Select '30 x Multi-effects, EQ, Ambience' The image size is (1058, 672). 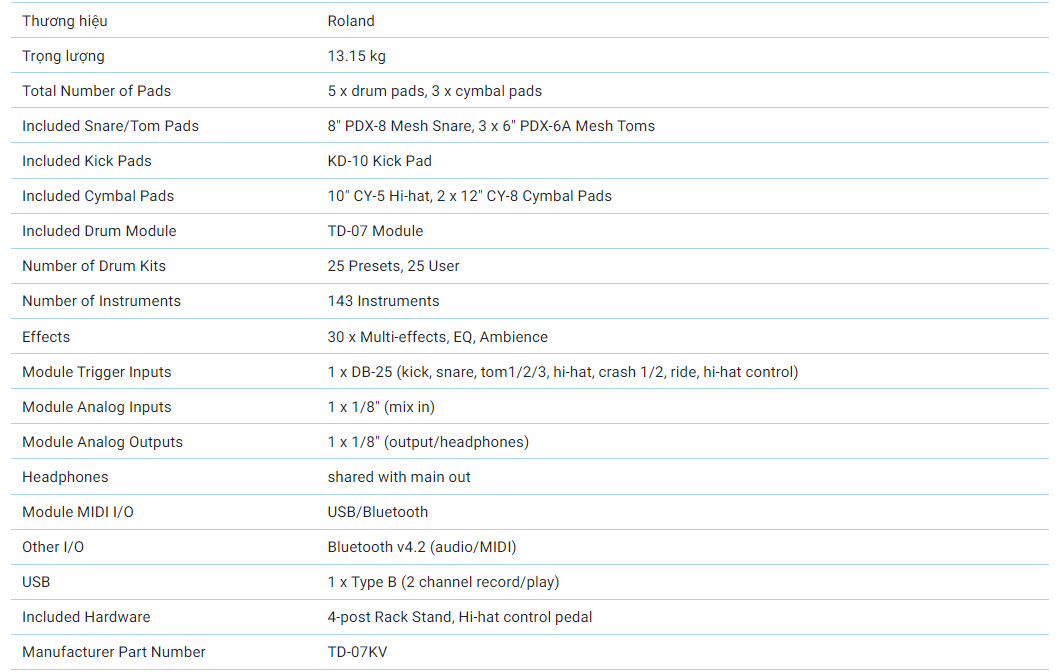(x=438, y=337)
